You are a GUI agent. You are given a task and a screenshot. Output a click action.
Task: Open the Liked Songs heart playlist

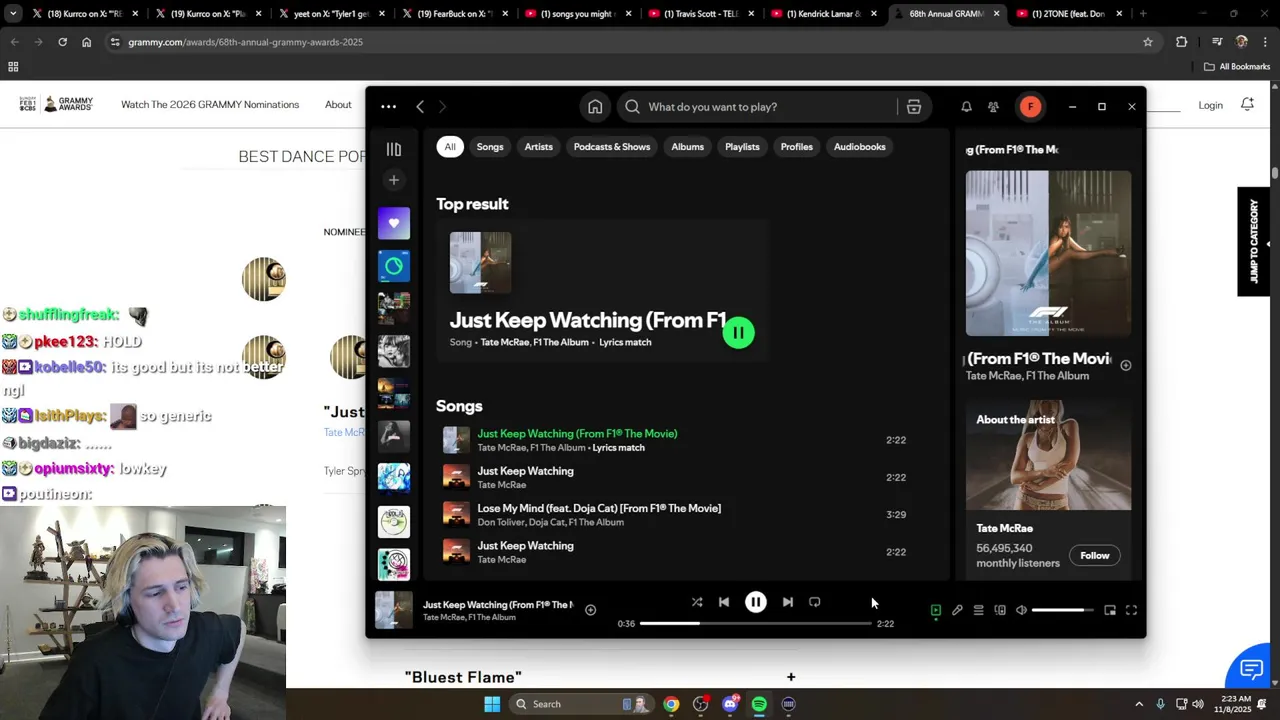(394, 223)
